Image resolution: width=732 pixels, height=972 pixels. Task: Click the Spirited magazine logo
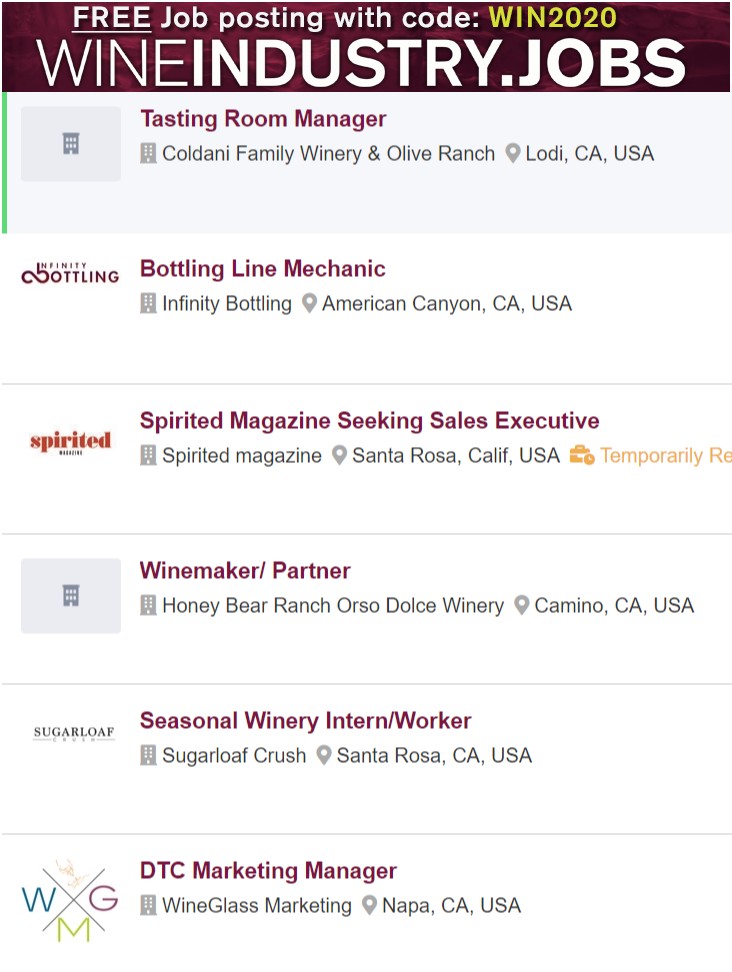70,441
